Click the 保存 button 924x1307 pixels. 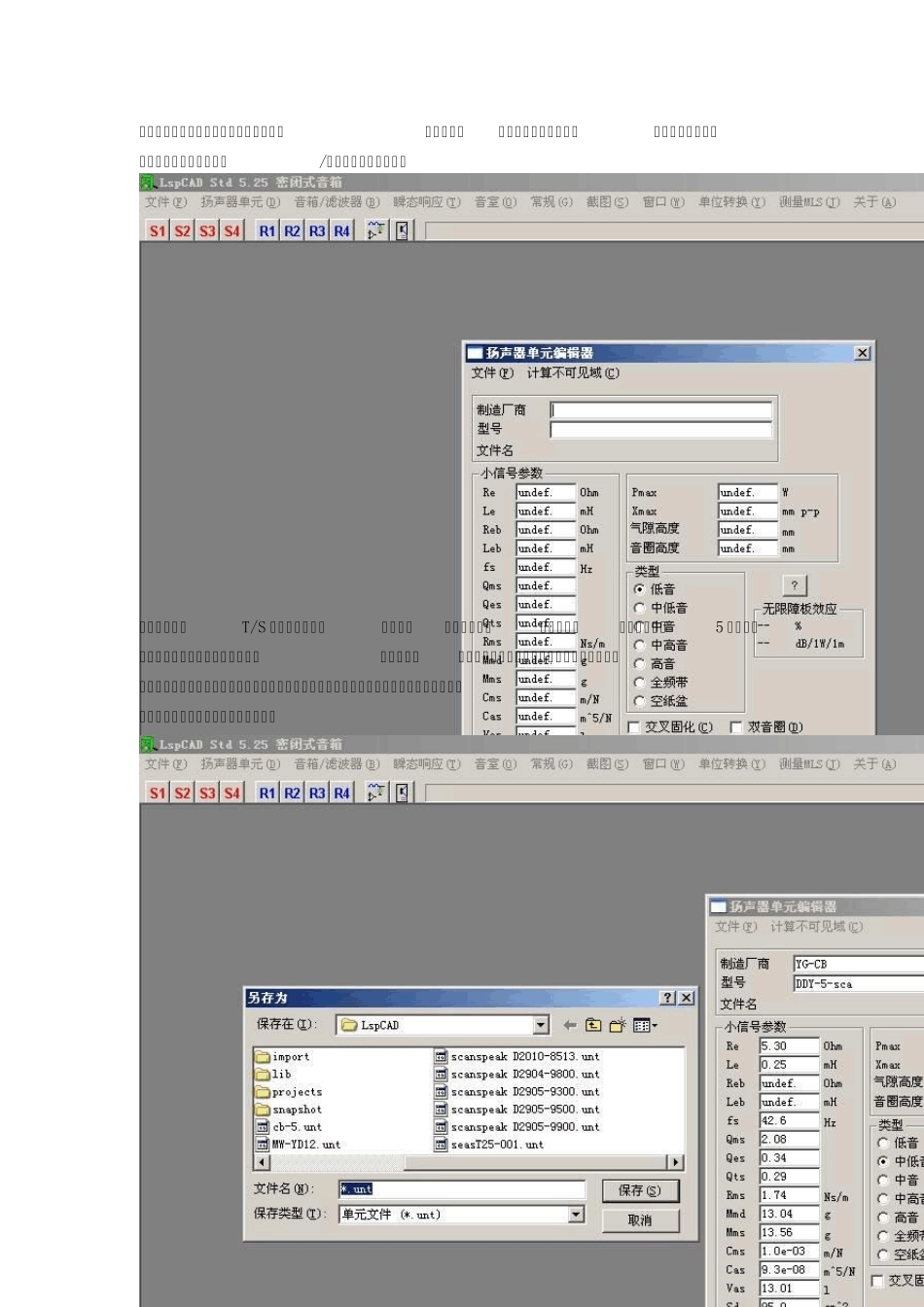639,1190
